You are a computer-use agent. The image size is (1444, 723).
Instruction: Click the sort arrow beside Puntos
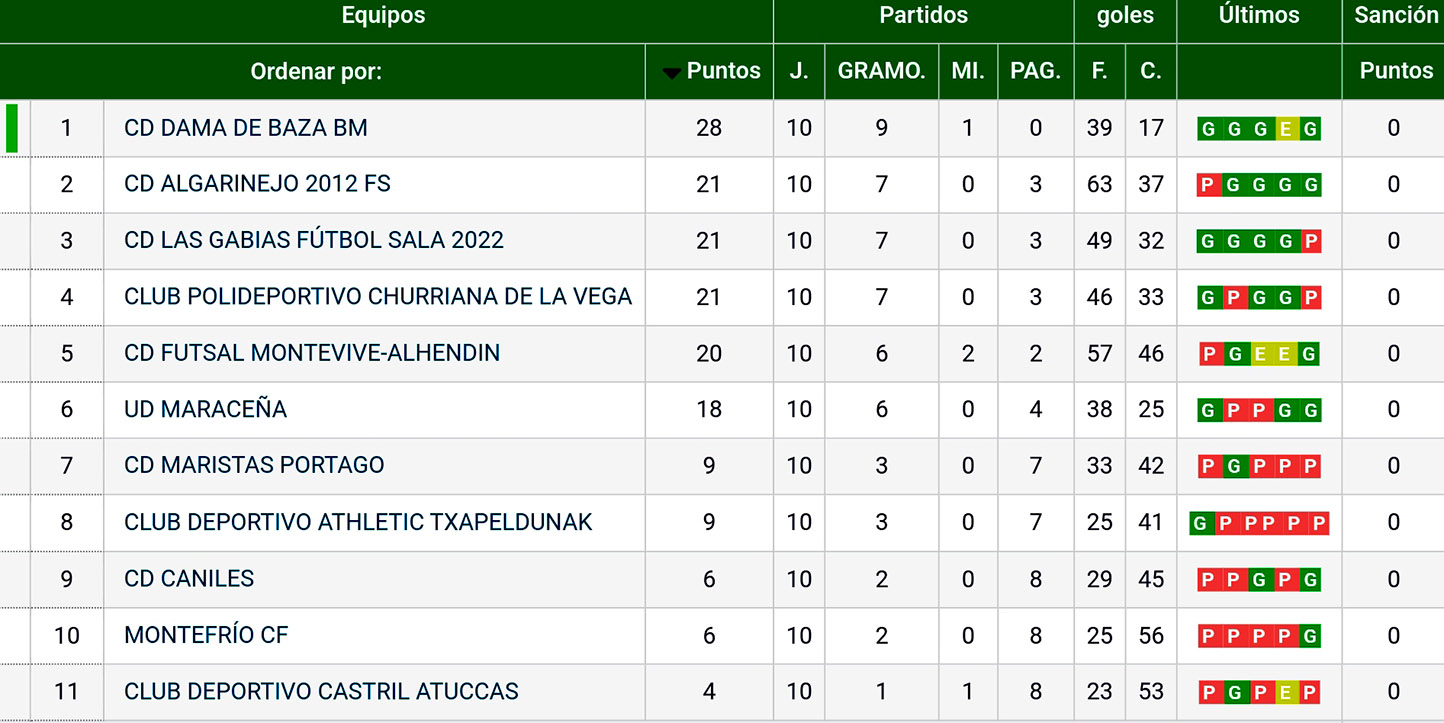pyautogui.click(x=672, y=72)
